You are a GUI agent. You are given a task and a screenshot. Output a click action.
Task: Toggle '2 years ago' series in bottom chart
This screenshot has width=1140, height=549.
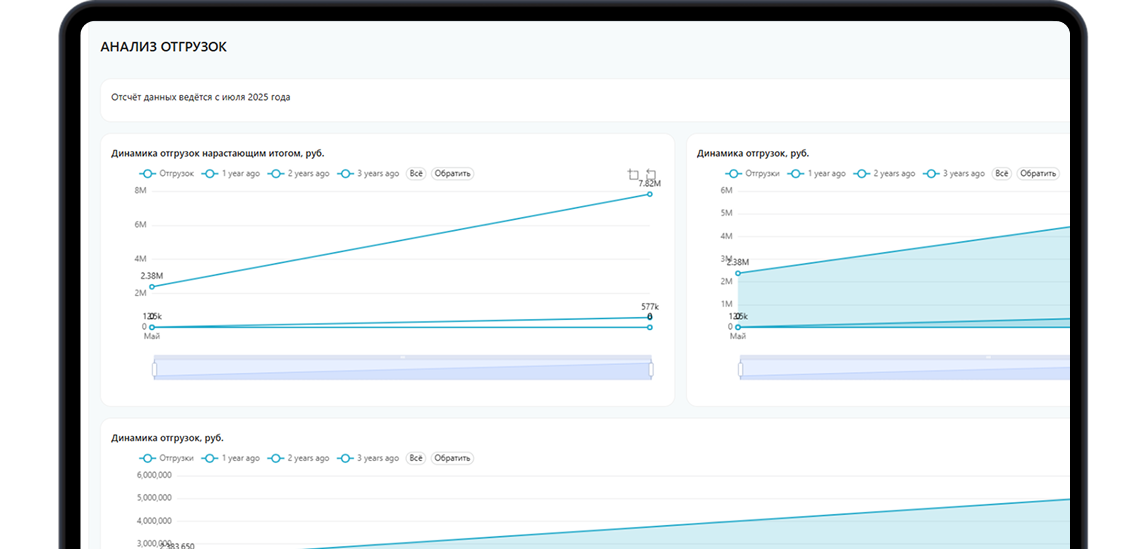click(x=299, y=458)
